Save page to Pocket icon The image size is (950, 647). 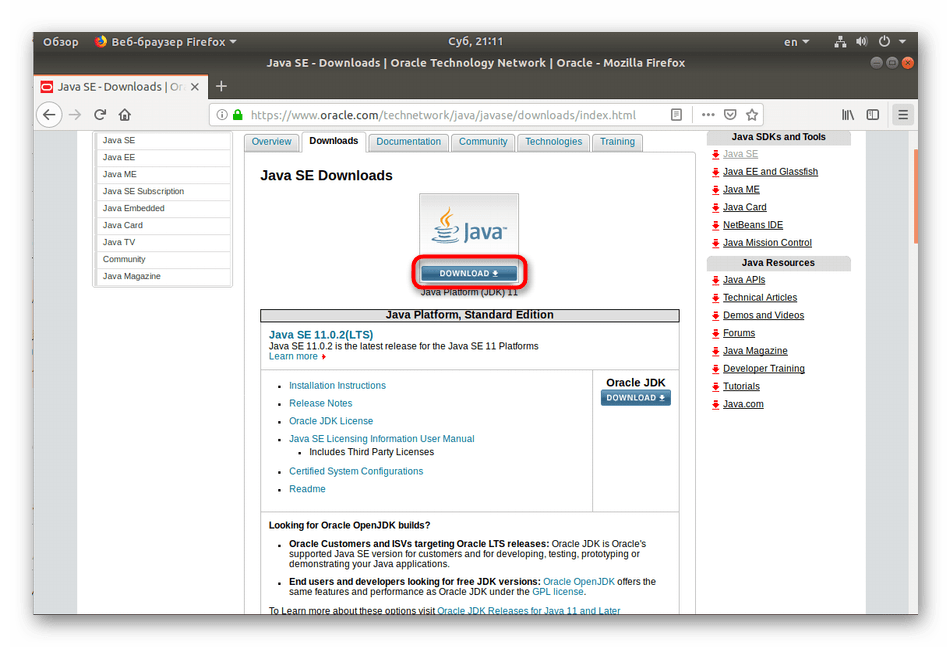coord(730,115)
